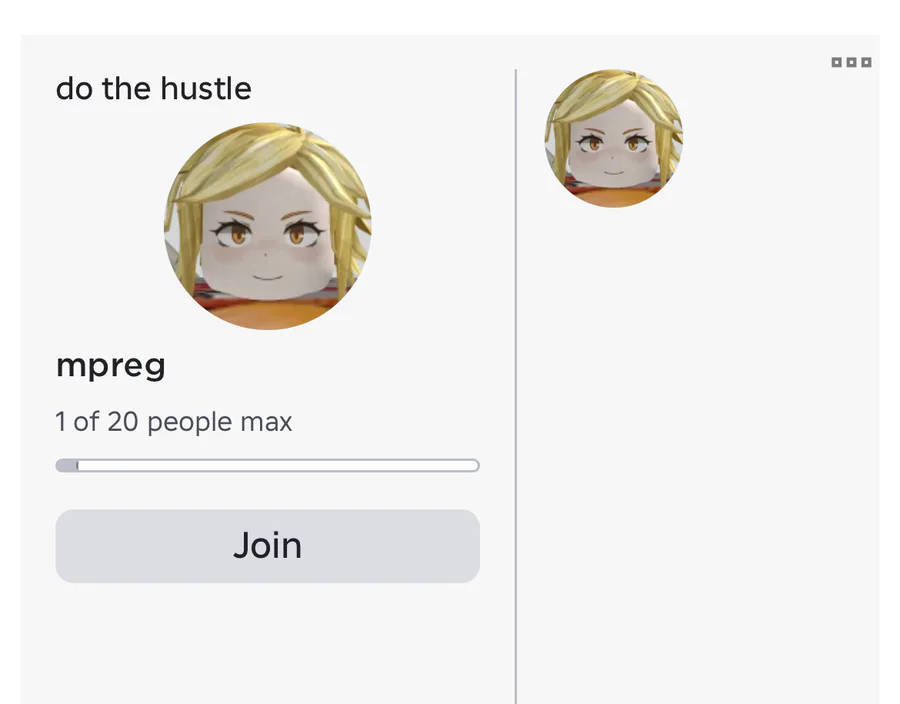Click the filled portion of capacity bar
This screenshot has width=900, height=704.
point(67,465)
